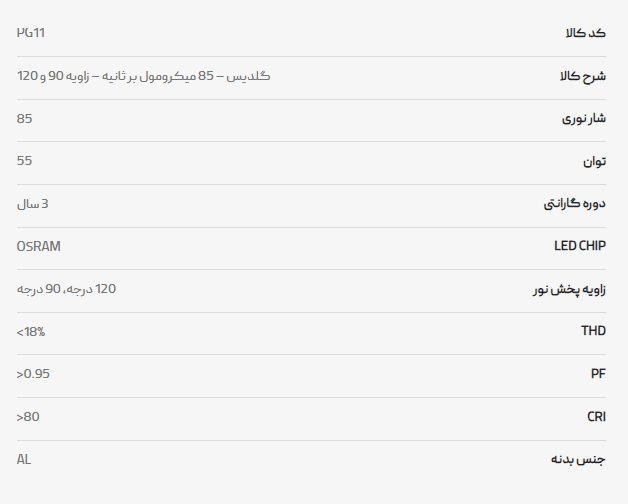628x504 pixels.
Task: Click the luminous flux value 85
Action: pyautogui.click(x=24, y=119)
